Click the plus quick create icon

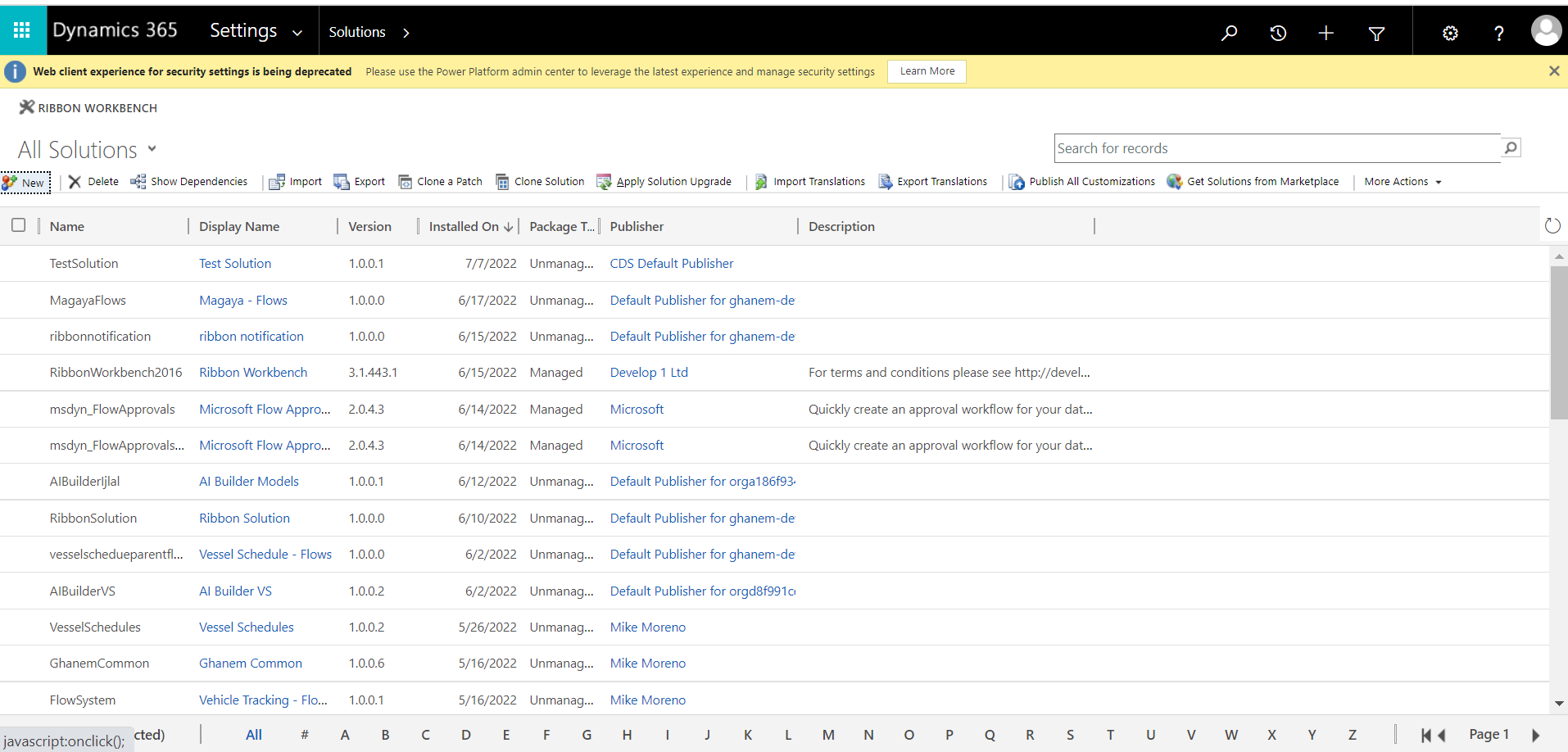[1326, 33]
